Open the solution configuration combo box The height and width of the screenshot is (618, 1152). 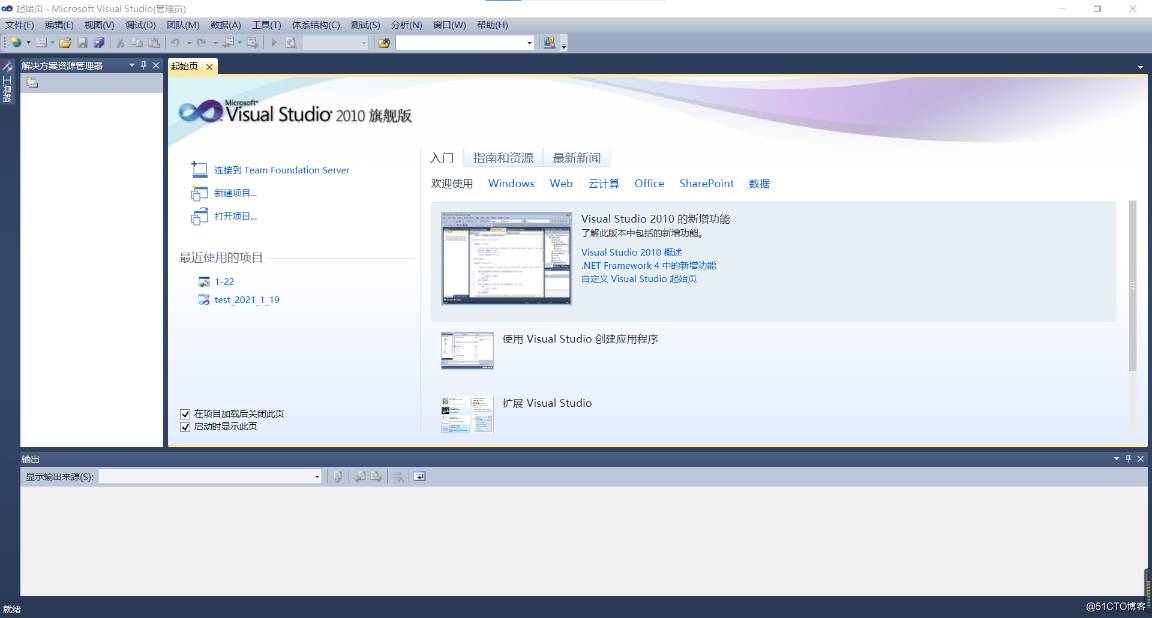point(335,42)
